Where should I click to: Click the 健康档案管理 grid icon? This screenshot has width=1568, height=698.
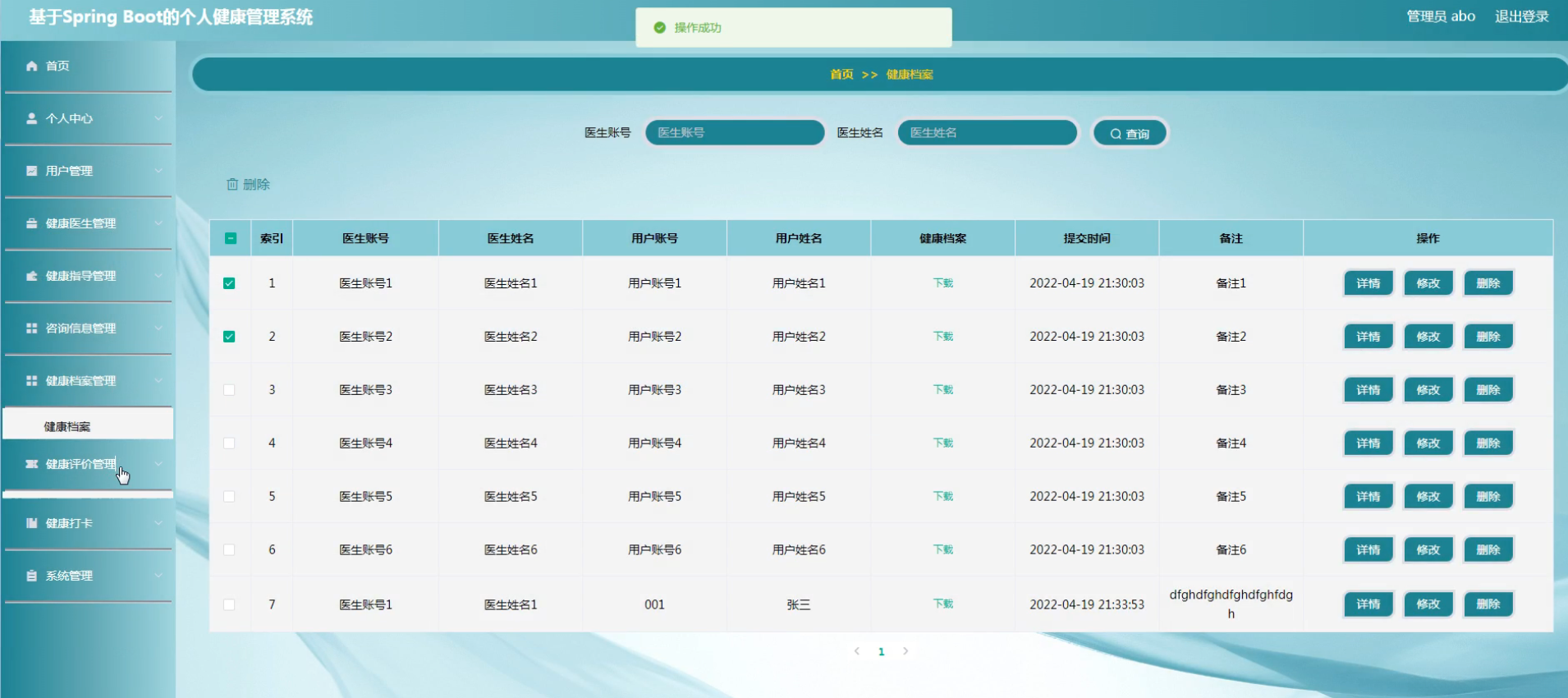pyautogui.click(x=31, y=381)
